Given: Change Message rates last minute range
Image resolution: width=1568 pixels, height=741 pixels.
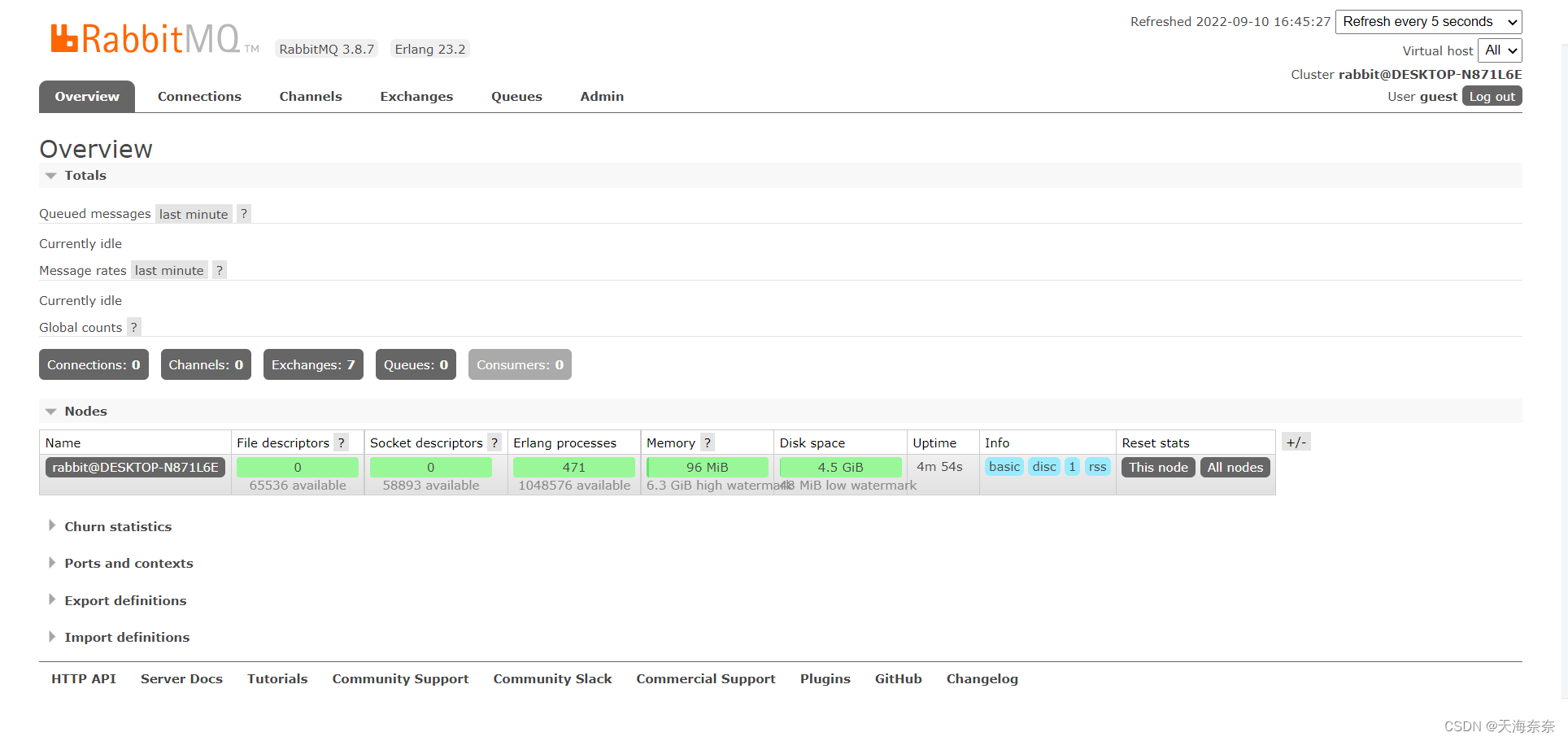Looking at the screenshot, I should [169, 270].
